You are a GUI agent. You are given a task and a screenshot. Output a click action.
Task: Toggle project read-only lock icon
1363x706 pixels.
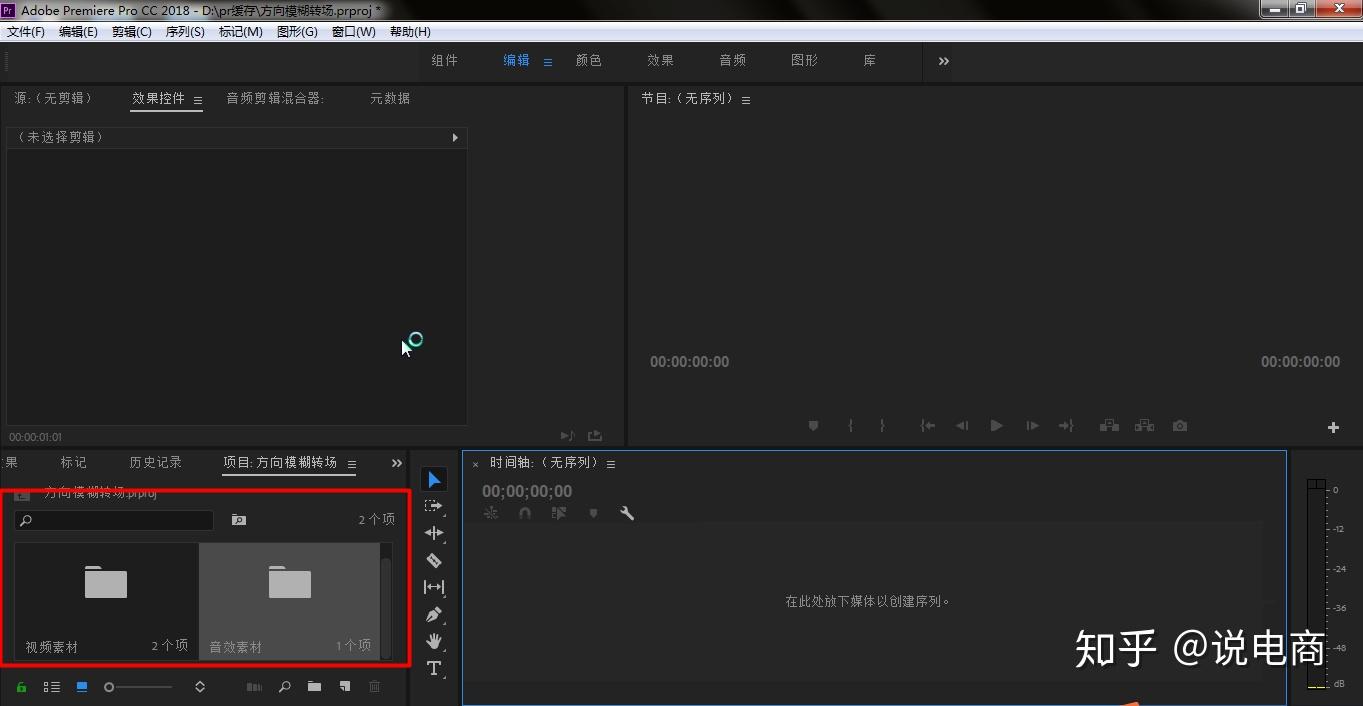click(x=22, y=687)
